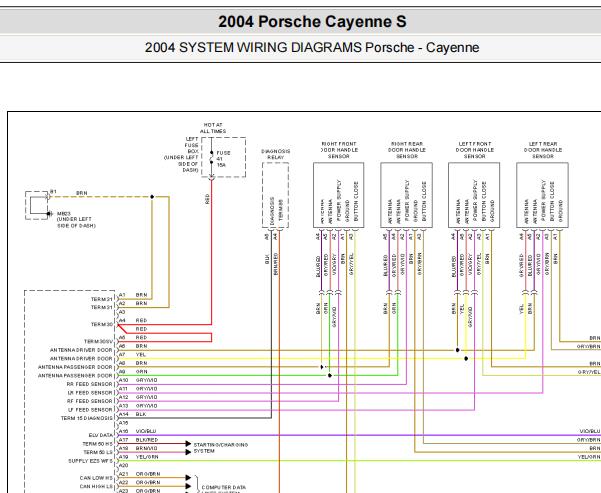Select the "STARTING/CHARGING SYSTEM" reference text

tap(221, 448)
